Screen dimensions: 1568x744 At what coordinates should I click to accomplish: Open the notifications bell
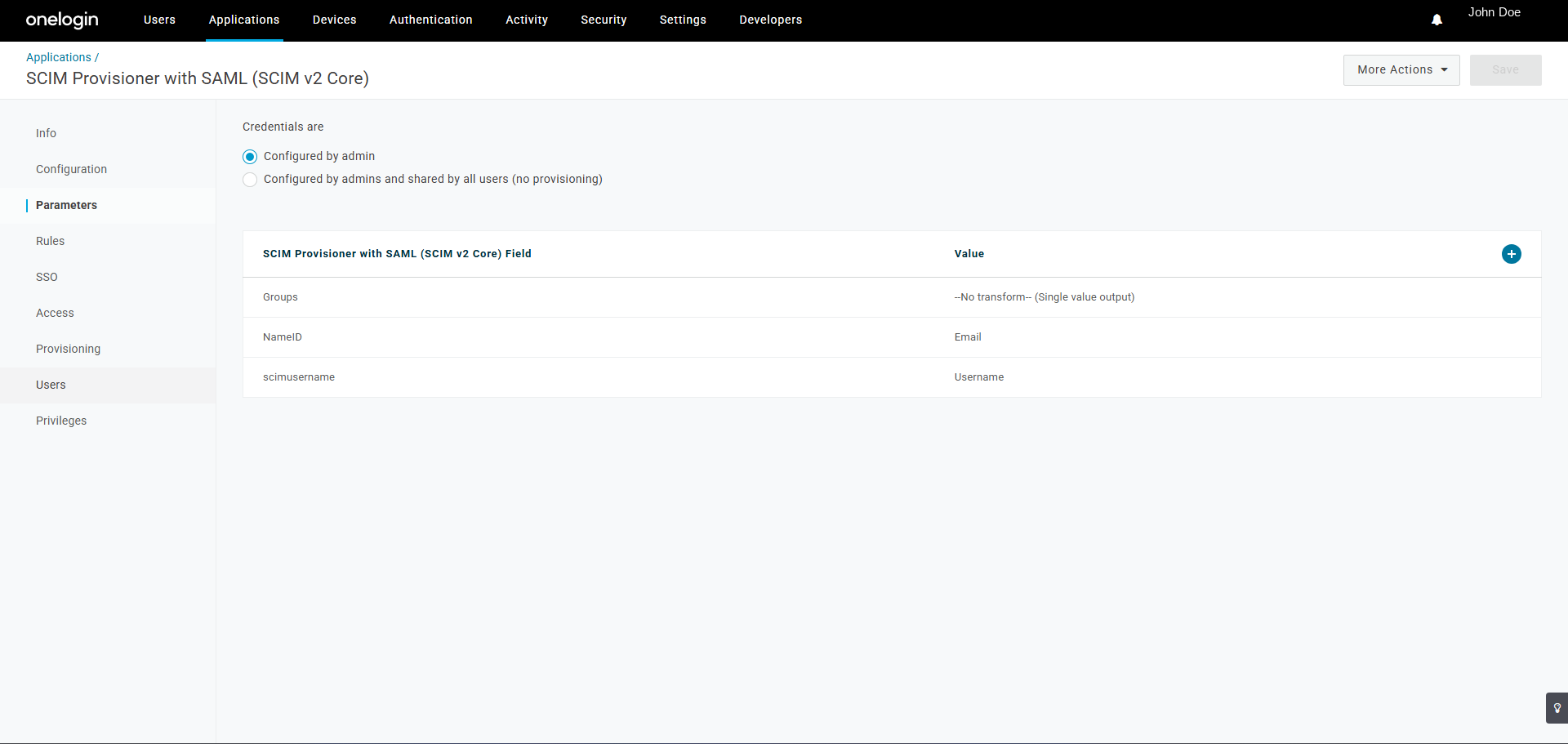coord(1437,20)
